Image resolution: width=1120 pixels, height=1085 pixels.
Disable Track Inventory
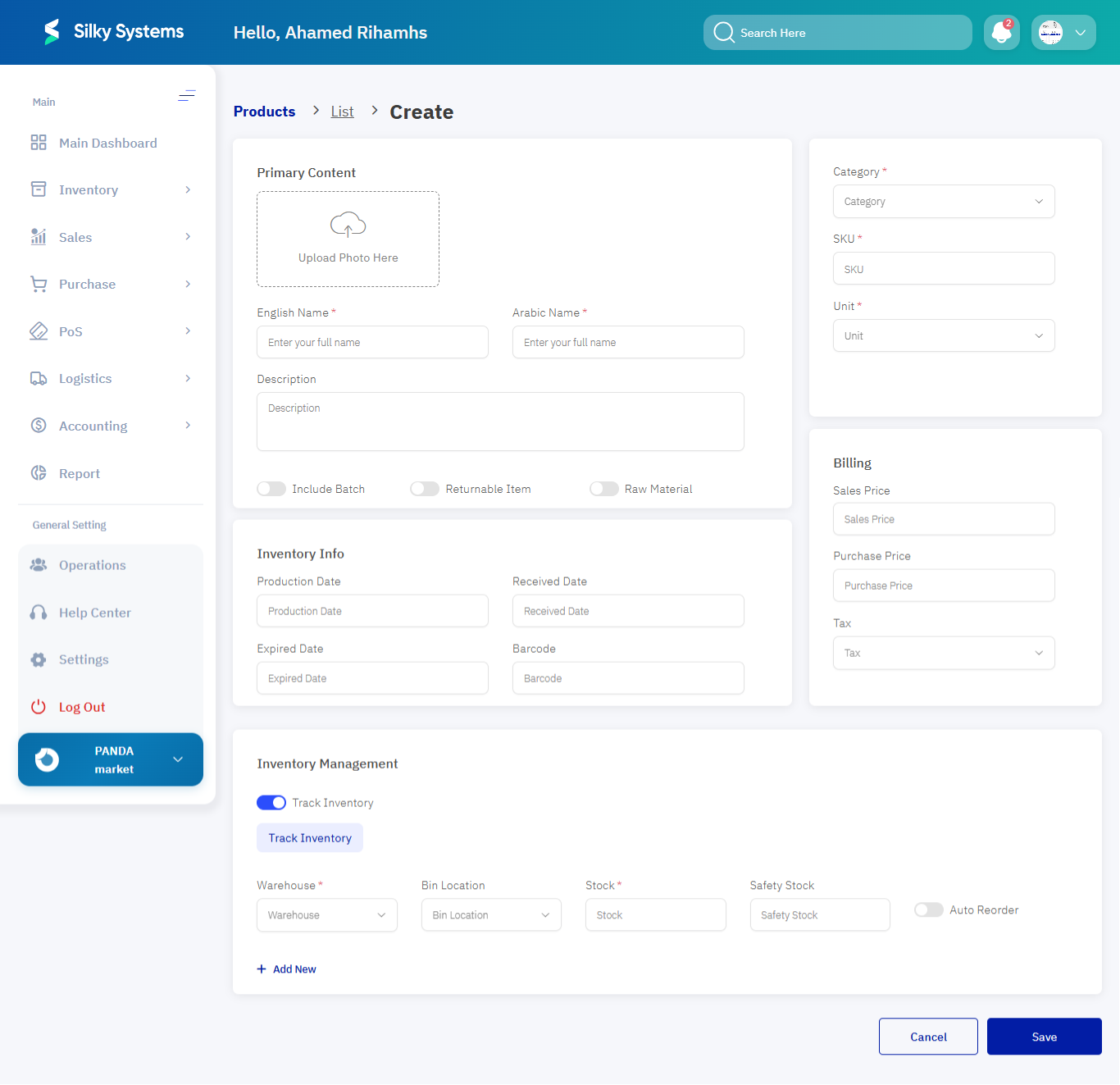(271, 802)
